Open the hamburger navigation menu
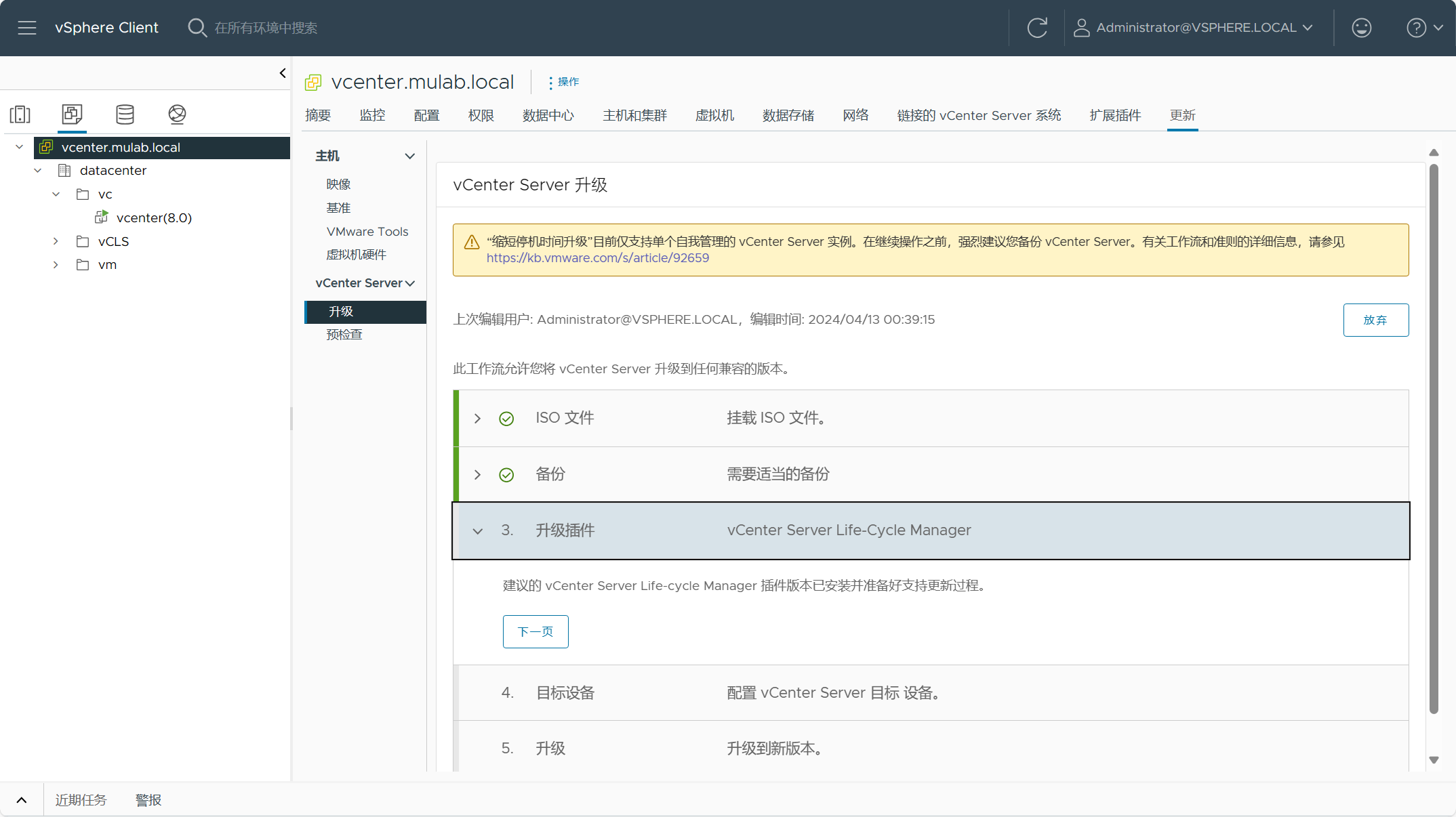1456x817 pixels. click(27, 28)
